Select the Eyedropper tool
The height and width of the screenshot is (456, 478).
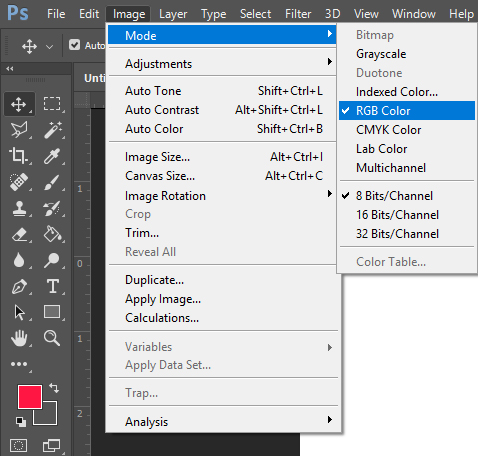point(52,156)
